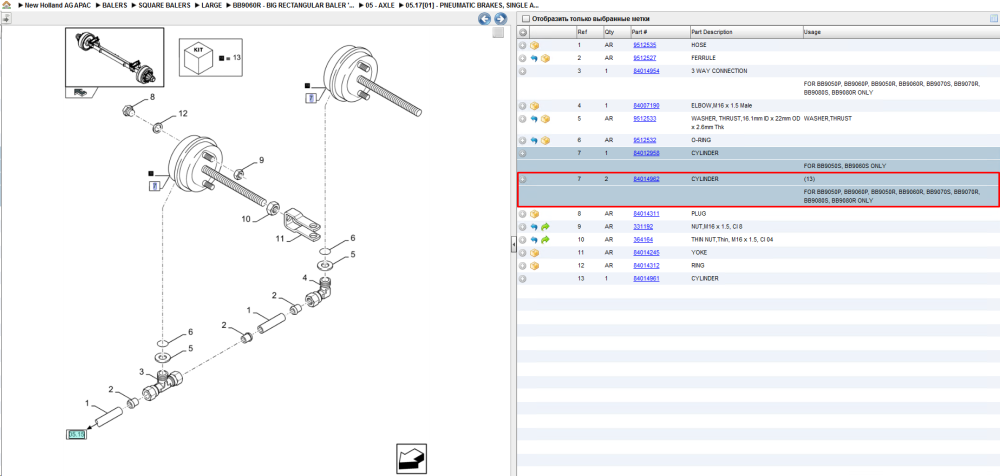Go to the home icon in breadcrumb
1000x476 pixels.
tap(7, 5)
